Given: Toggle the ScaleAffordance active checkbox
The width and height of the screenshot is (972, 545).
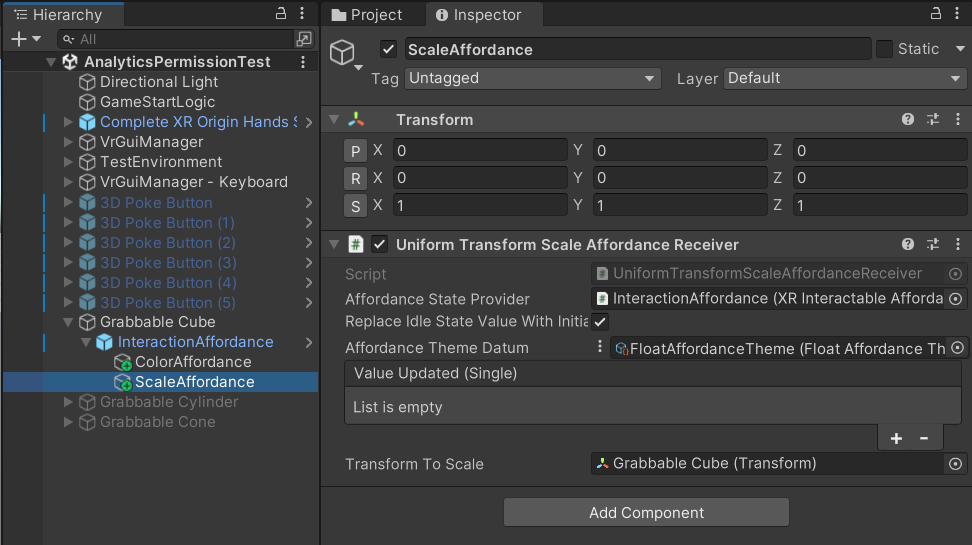Looking at the screenshot, I should pos(389,49).
